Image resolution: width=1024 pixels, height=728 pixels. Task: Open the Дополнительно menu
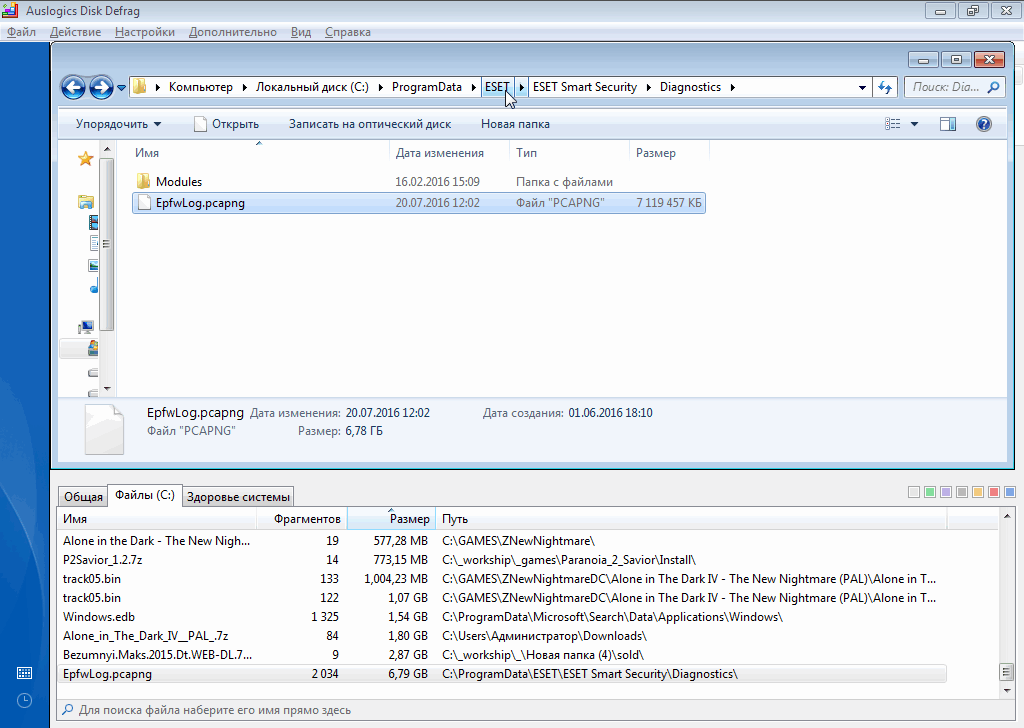[232, 32]
